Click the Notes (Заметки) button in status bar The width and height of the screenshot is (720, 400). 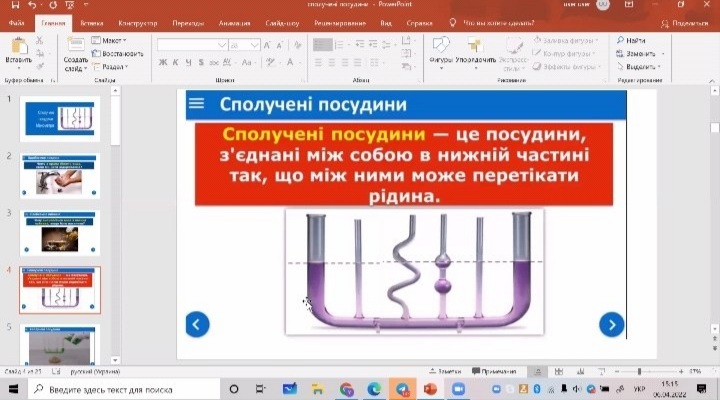[445, 371]
